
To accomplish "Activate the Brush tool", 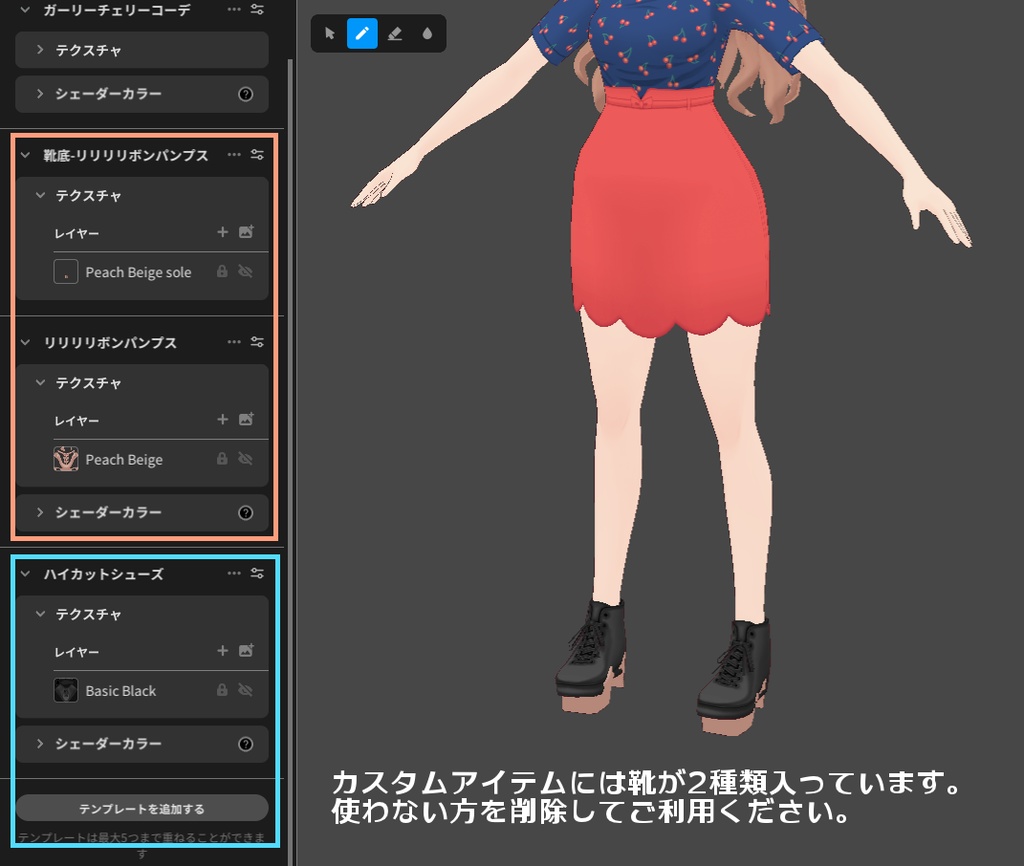I will [361, 33].
